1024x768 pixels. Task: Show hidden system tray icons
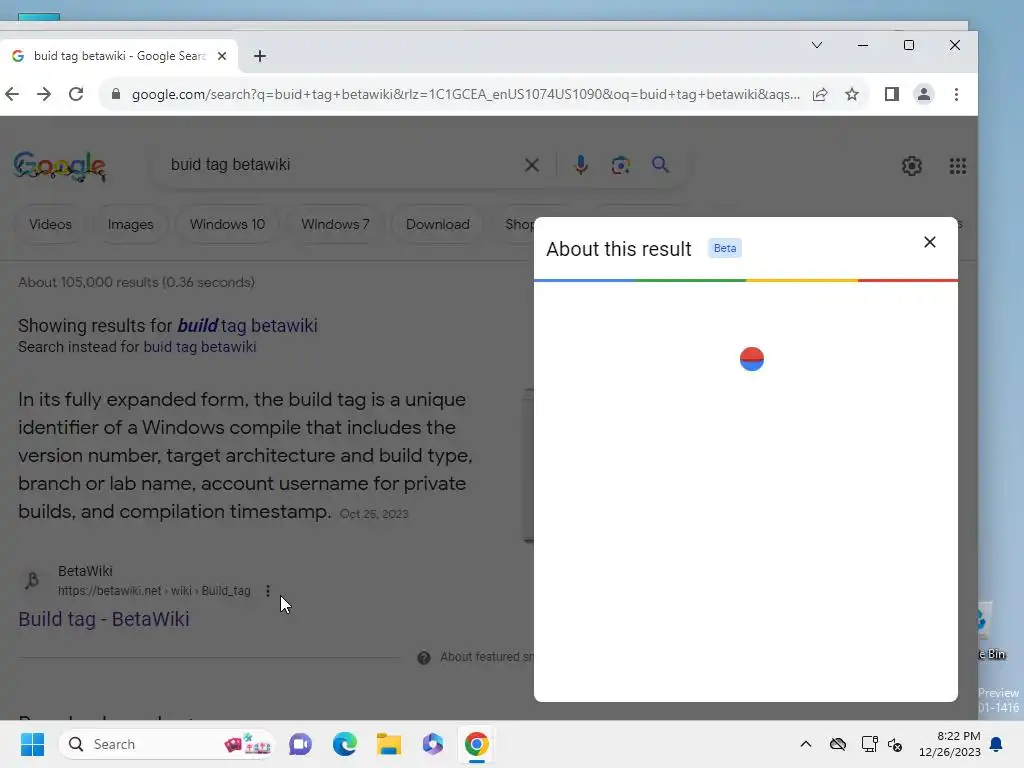pyautogui.click(x=806, y=744)
